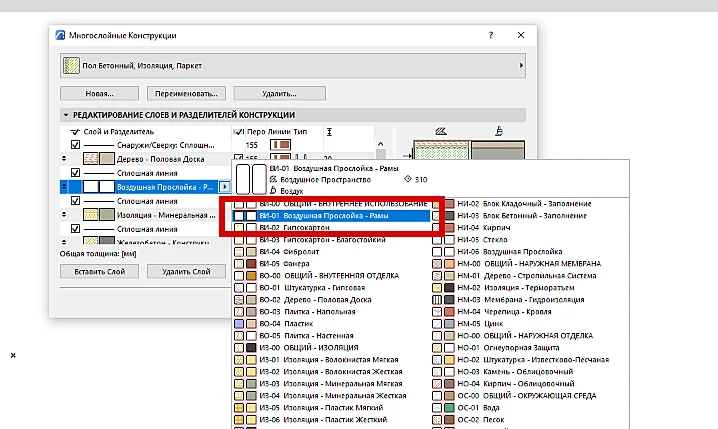
Task: Open material popup arrow on Воздушная Прослойка row
Action: coord(224,187)
